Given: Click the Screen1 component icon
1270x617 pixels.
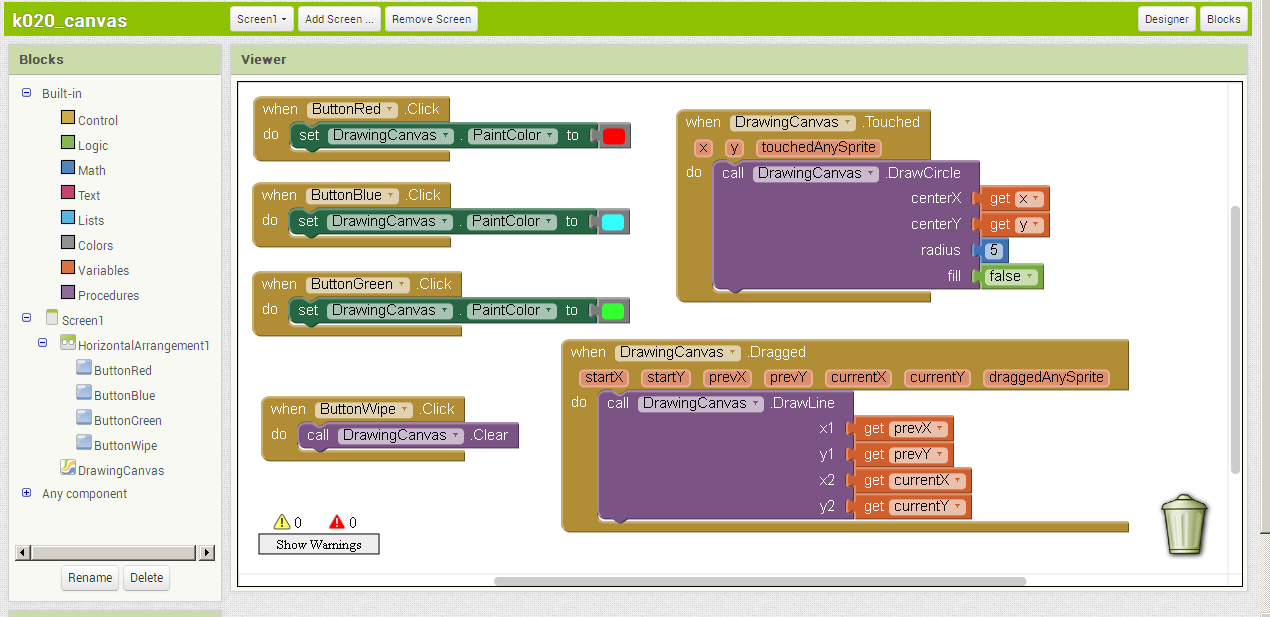Looking at the screenshot, I should click(x=52, y=319).
